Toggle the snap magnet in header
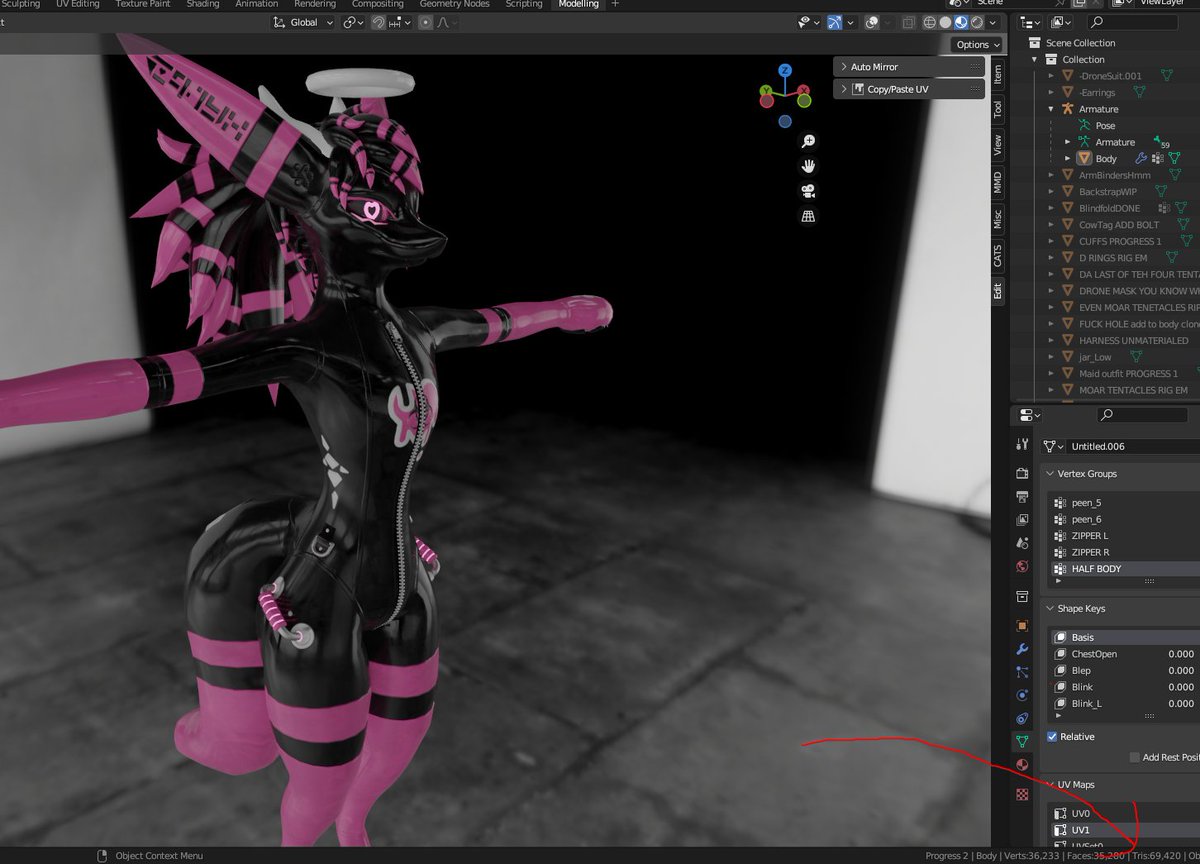Image resolution: width=1200 pixels, height=864 pixels. pos(380,22)
